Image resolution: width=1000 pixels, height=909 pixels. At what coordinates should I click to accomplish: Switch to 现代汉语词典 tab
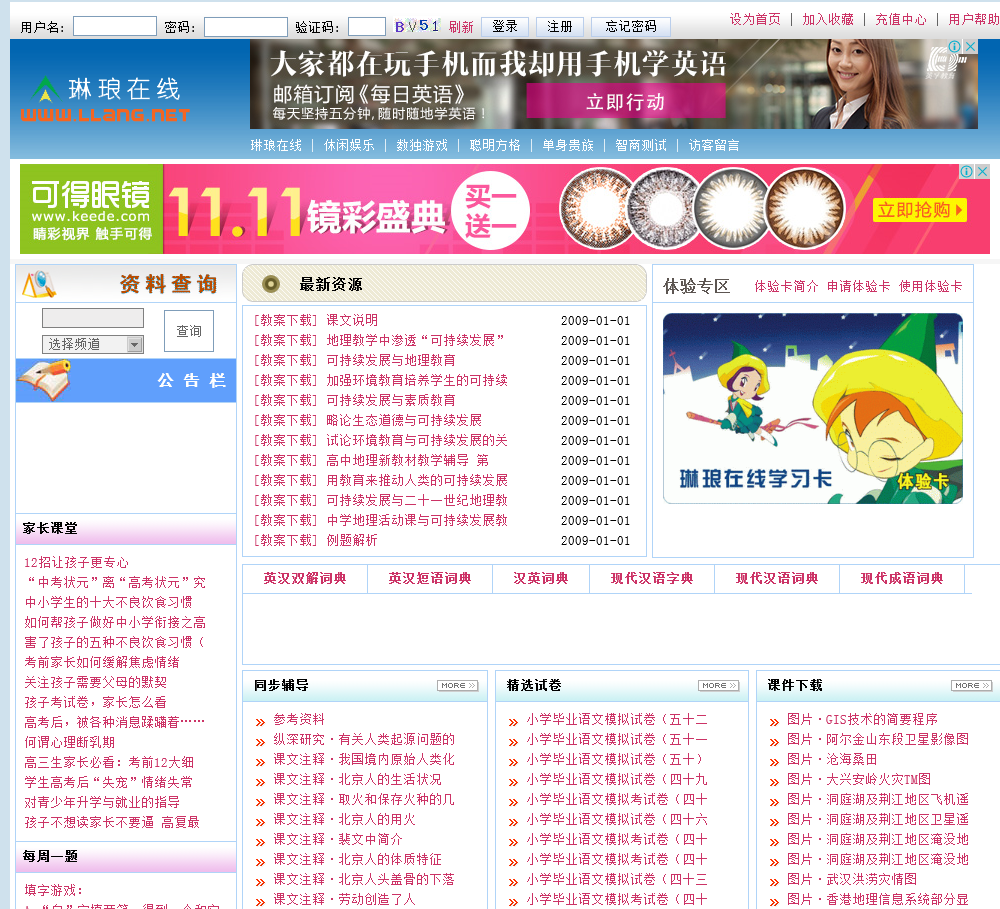point(777,579)
